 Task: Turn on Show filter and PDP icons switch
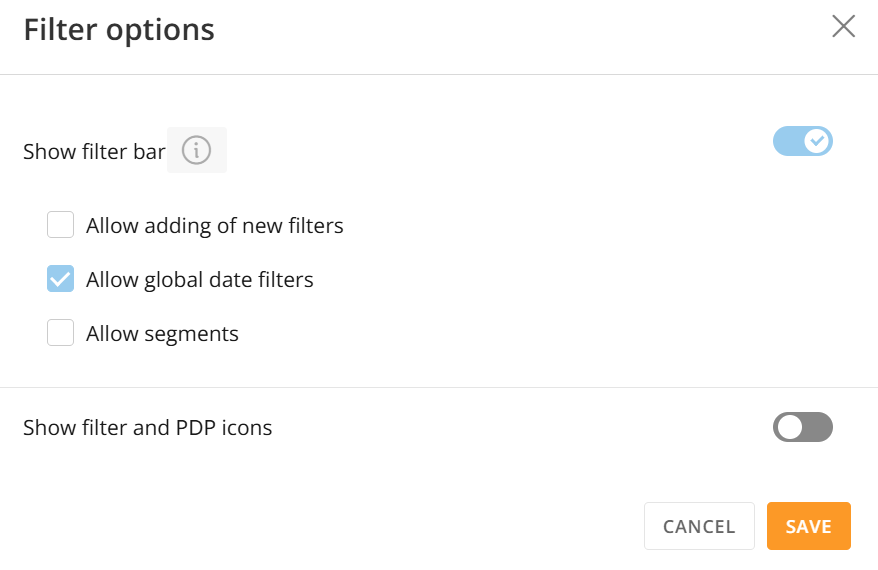tap(802, 427)
